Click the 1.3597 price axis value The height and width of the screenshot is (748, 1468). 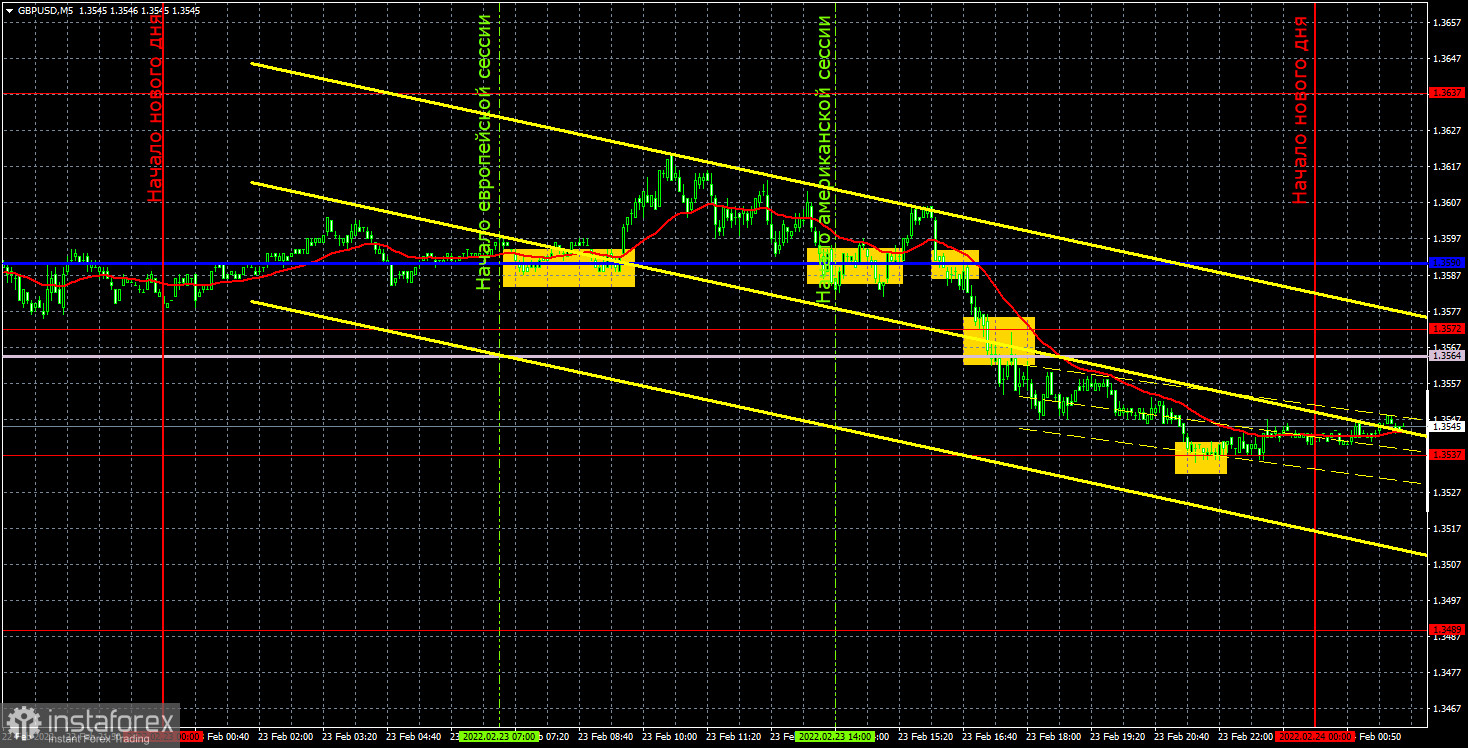[x=1447, y=238]
